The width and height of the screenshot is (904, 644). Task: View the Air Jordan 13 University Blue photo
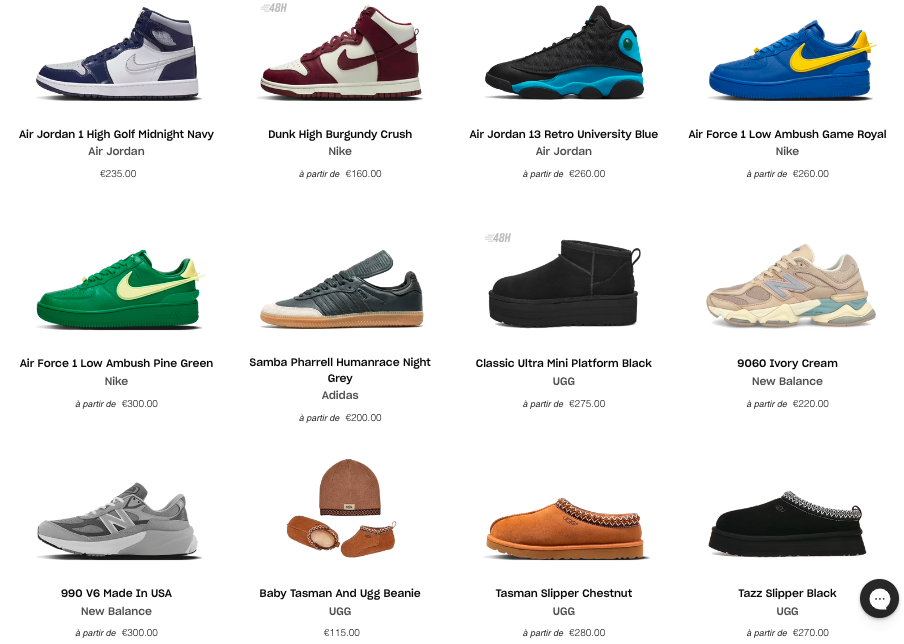coord(564,53)
